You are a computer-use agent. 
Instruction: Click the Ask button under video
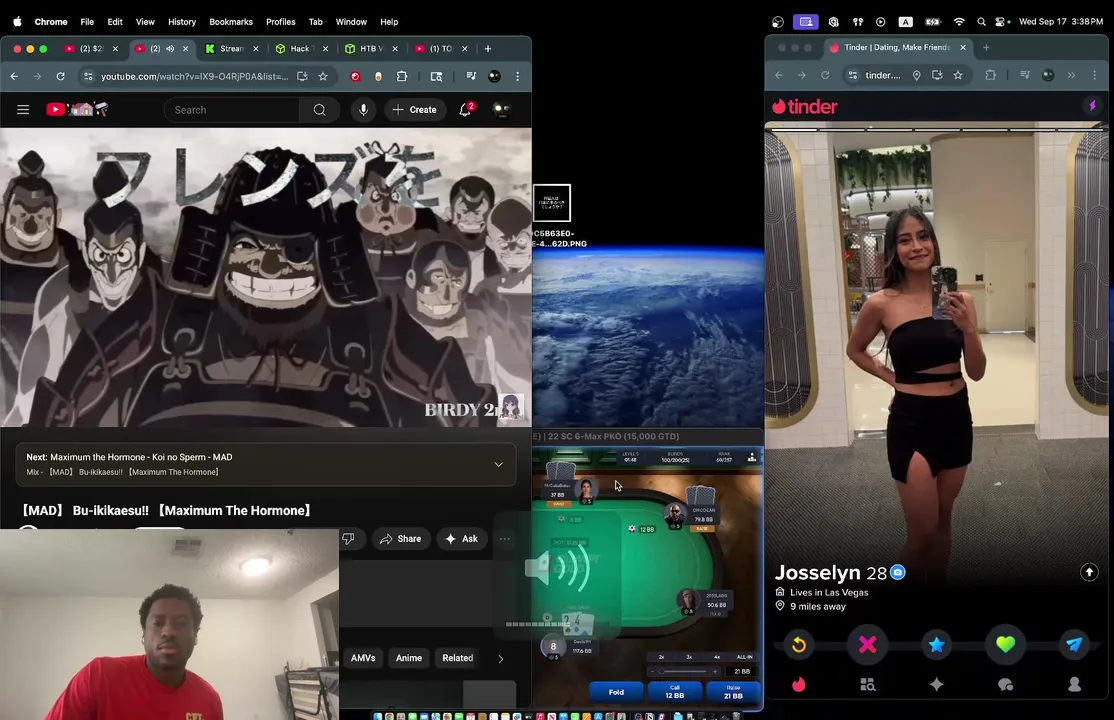(462, 539)
